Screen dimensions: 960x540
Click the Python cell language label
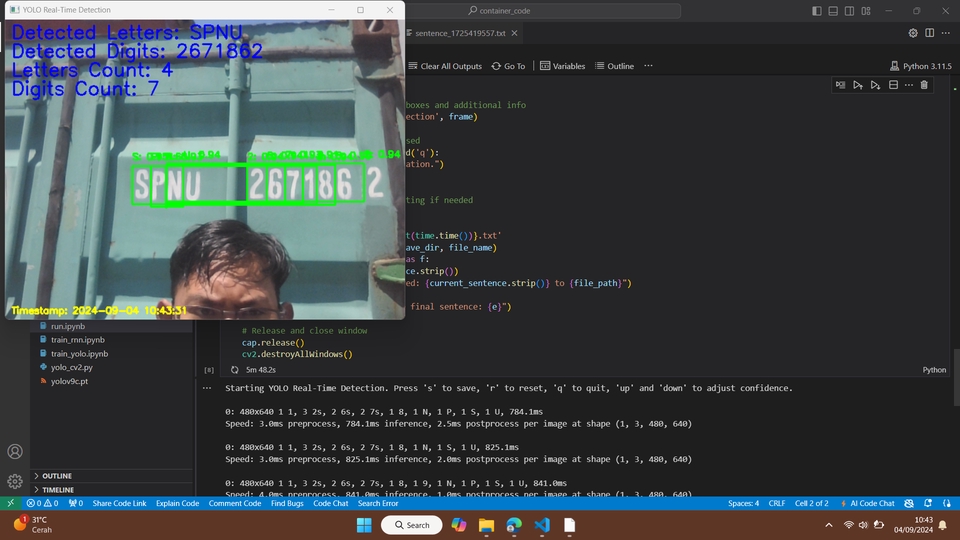point(934,370)
